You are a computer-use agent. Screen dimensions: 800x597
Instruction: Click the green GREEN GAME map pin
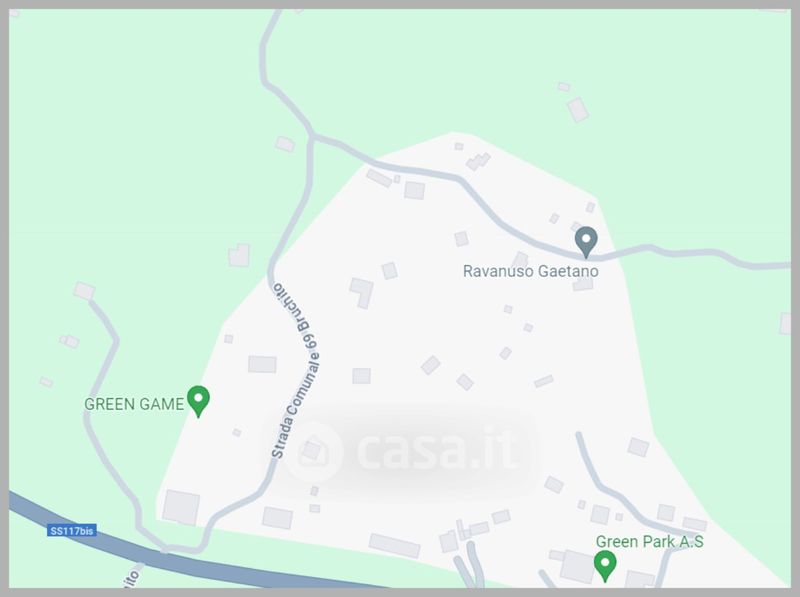198,401
